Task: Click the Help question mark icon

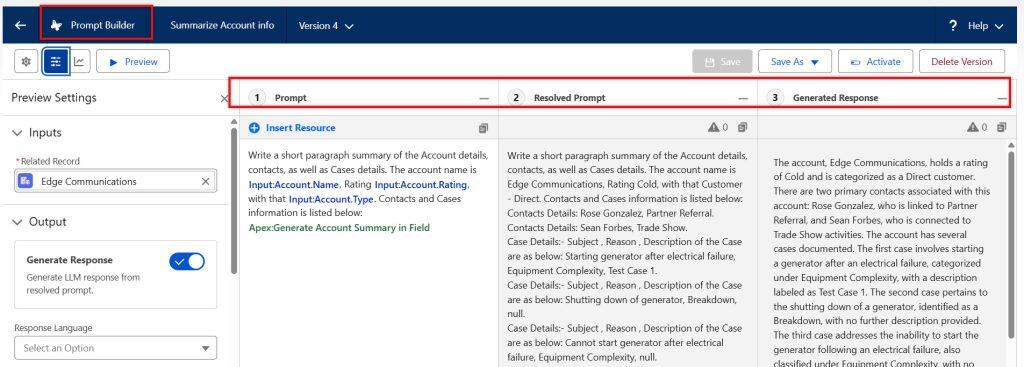Action: coord(953,25)
